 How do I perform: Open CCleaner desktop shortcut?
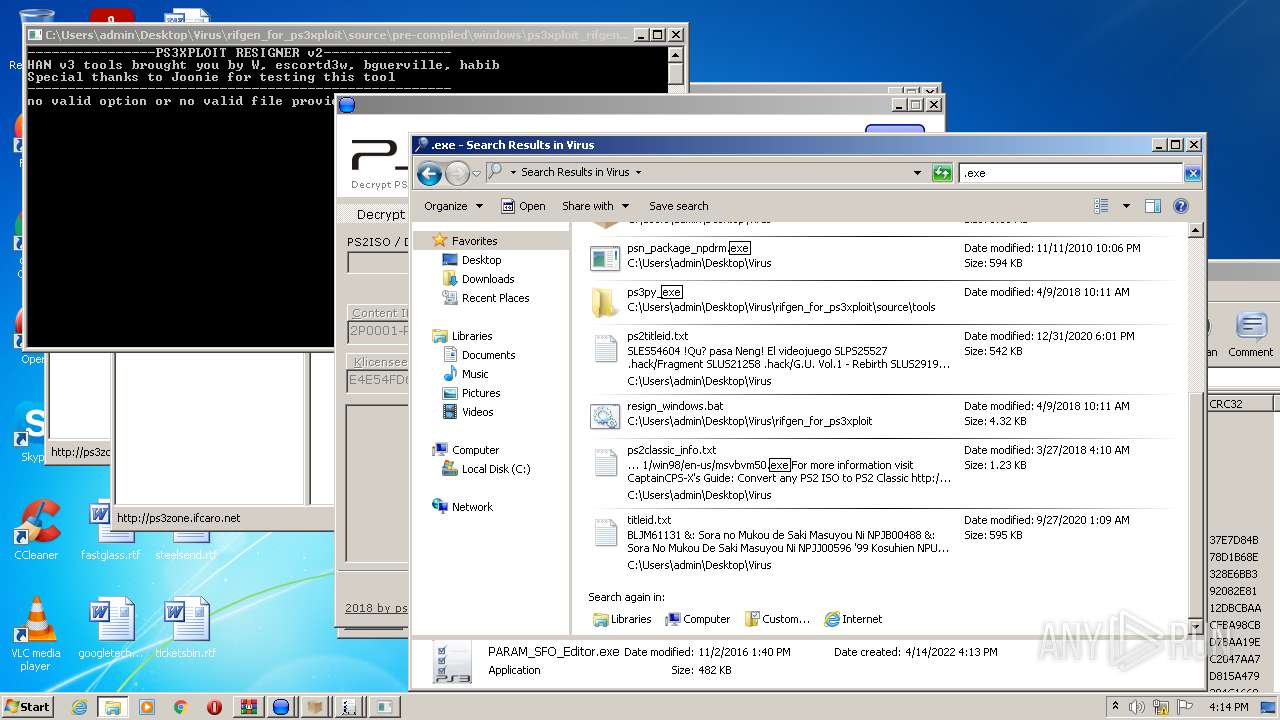36,530
